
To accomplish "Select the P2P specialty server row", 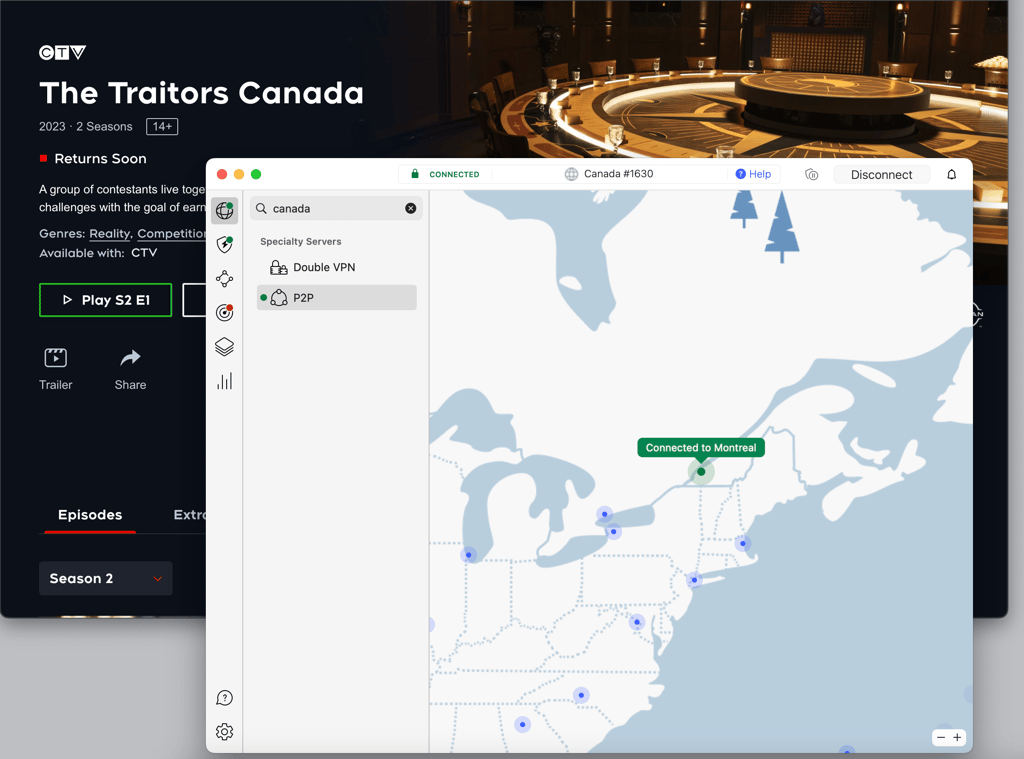I will coord(337,297).
